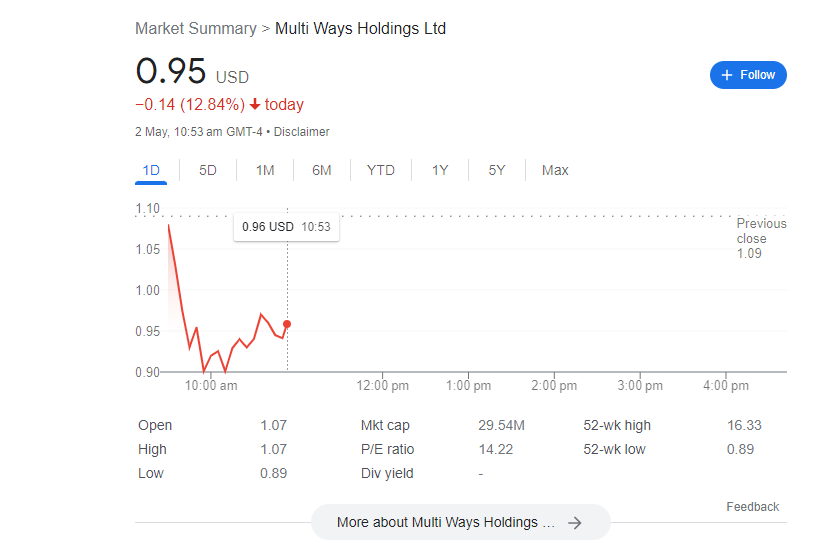
Task: Click the red chart marker at 10:53
Action: pyautogui.click(x=287, y=324)
